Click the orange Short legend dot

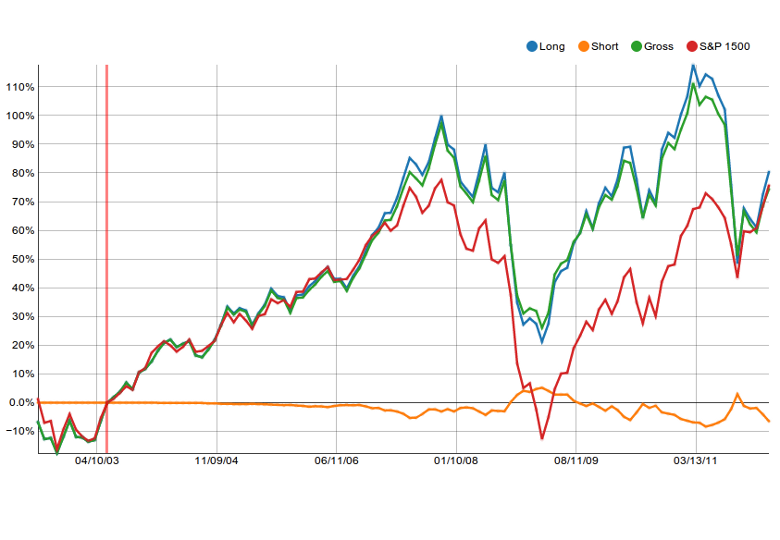click(584, 46)
